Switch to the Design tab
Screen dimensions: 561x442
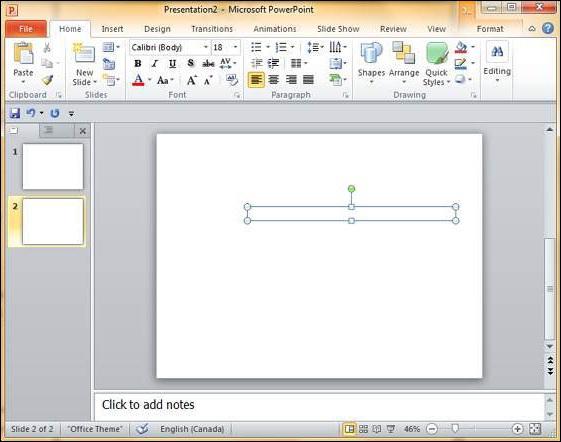pos(157,29)
